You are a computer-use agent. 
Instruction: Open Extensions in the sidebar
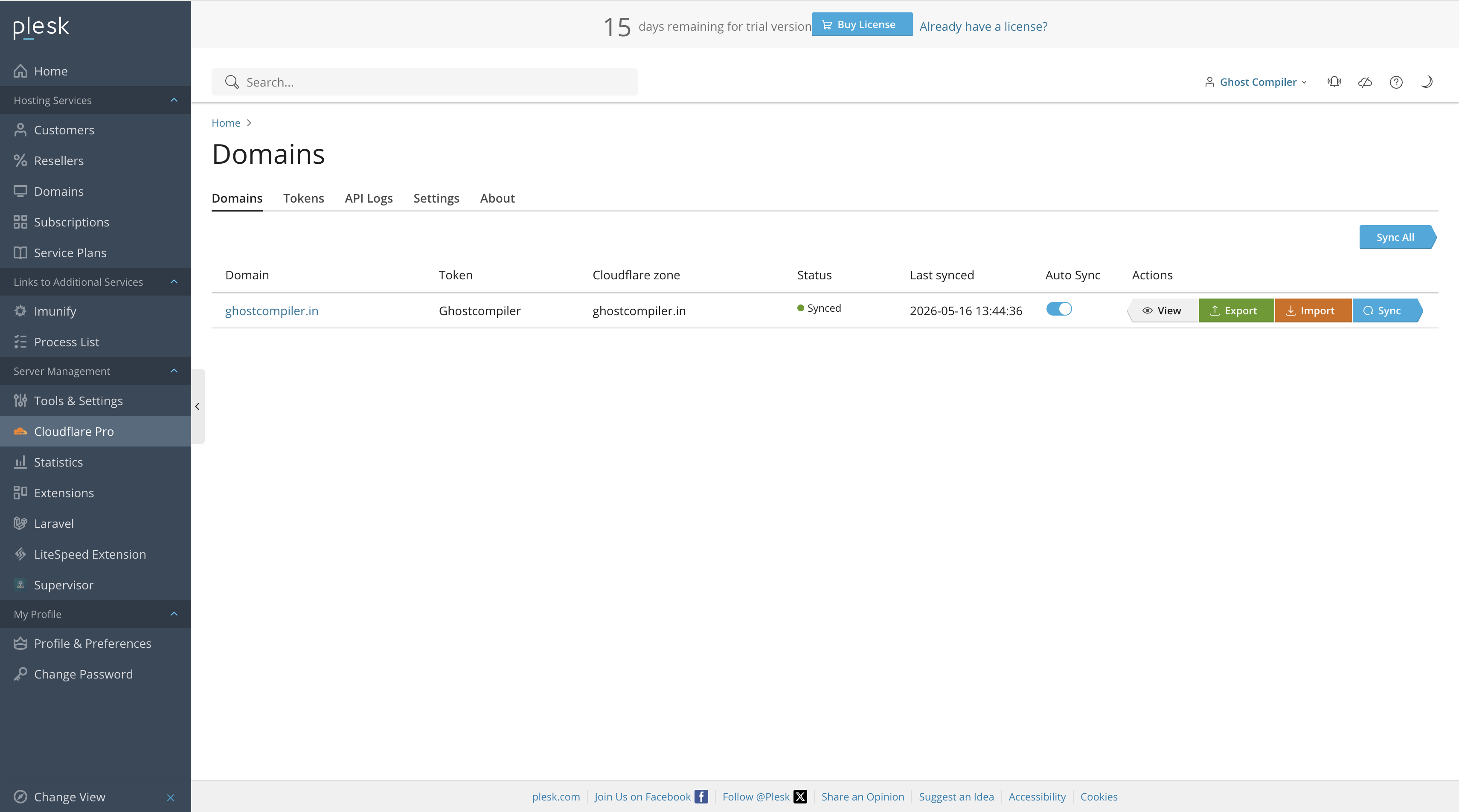[95, 493]
